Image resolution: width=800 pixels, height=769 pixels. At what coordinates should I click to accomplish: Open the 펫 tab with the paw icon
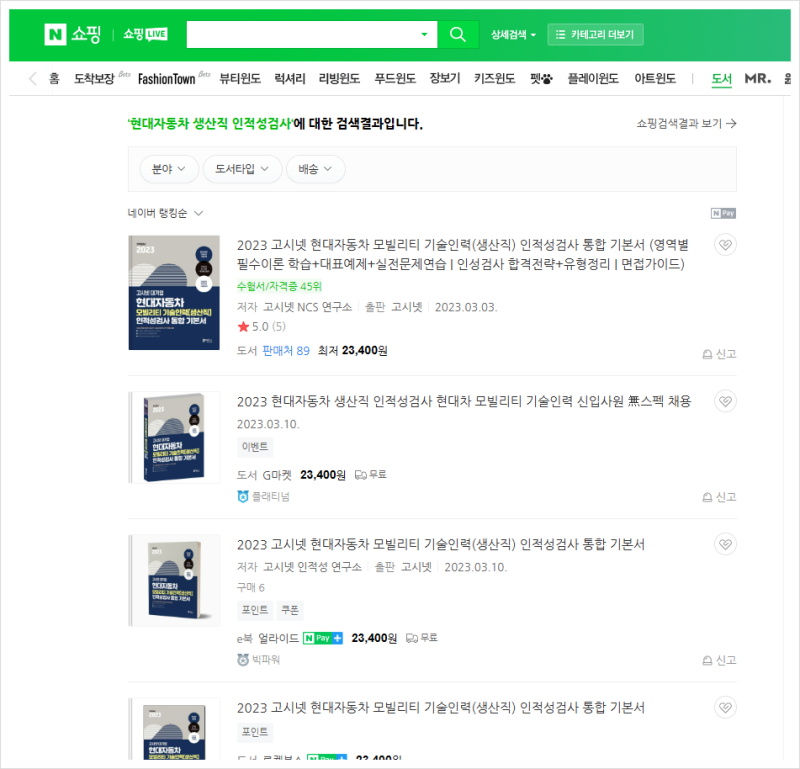tap(541, 79)
